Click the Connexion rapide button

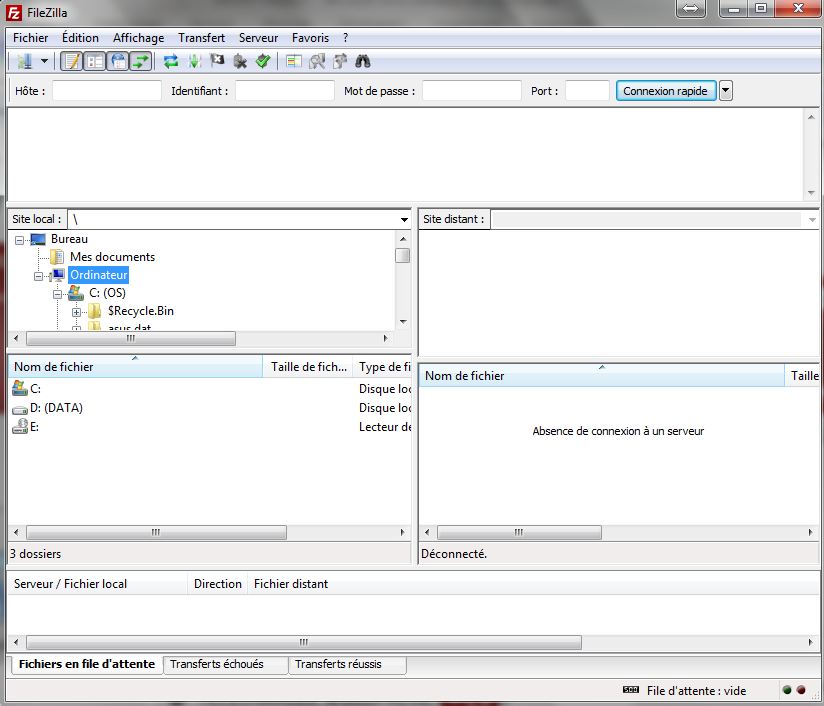tap(665, 91)
